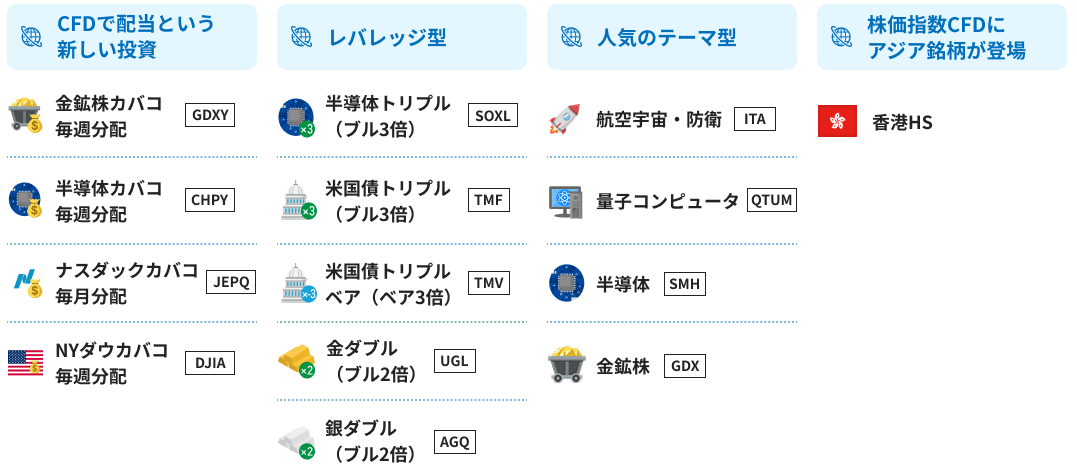This screenshot has height=467, width=1077.
Task: Click the capitol x-3 bear icon beside TMV
Action: pos(298,283)
